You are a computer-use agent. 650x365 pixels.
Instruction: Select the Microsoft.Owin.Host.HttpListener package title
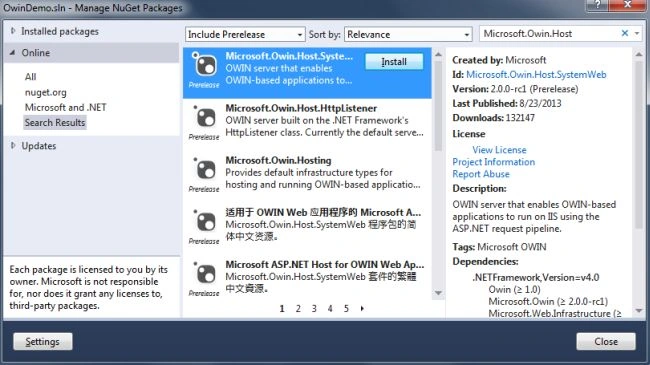[301, 108]
